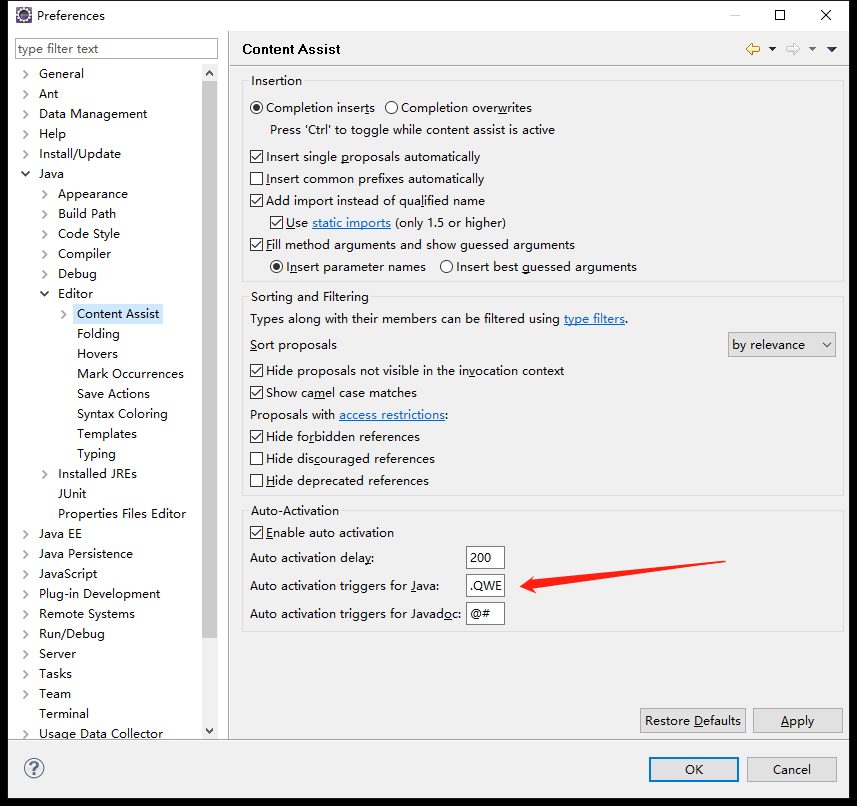Open Sort proposals dropdown
857x806 pixels.
[782, 345]
